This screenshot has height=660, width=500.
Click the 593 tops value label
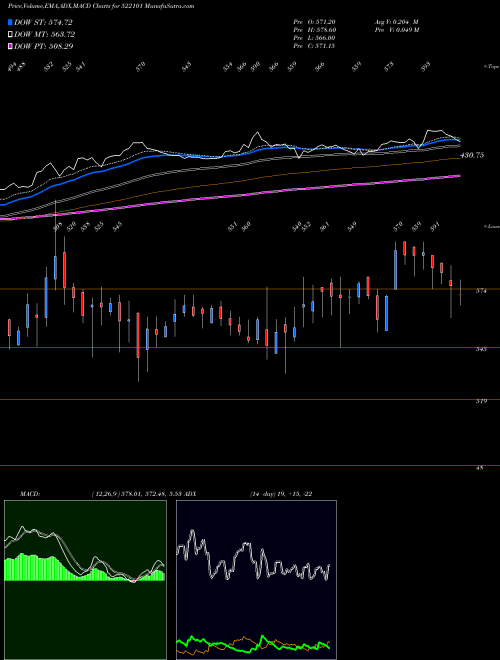[x=426, y=67]
